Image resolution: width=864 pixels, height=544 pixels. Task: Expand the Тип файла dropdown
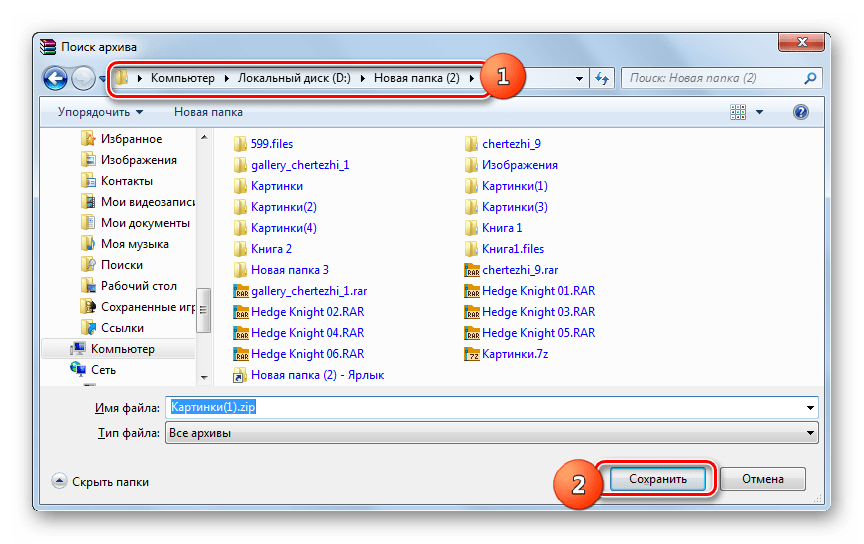pos(809,433)
